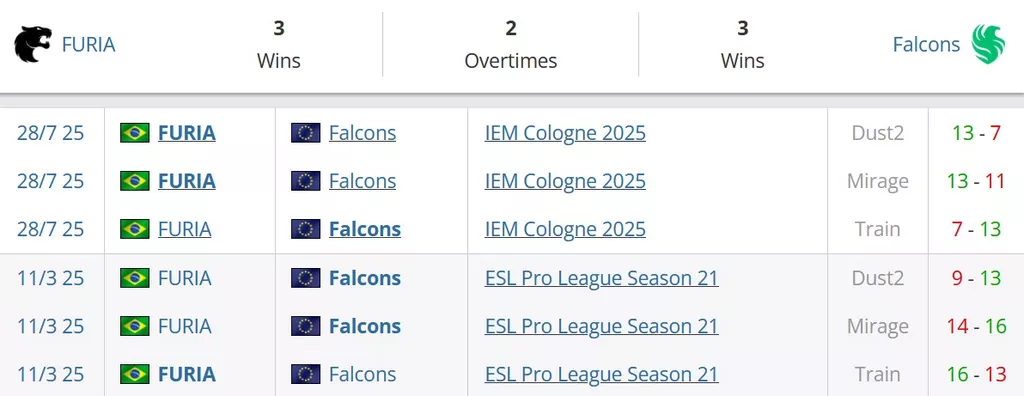The height and width of the screenshot is (396, 1024).
Task: Open the FURIA team link in the header
Action: click(x=88, y=44)
